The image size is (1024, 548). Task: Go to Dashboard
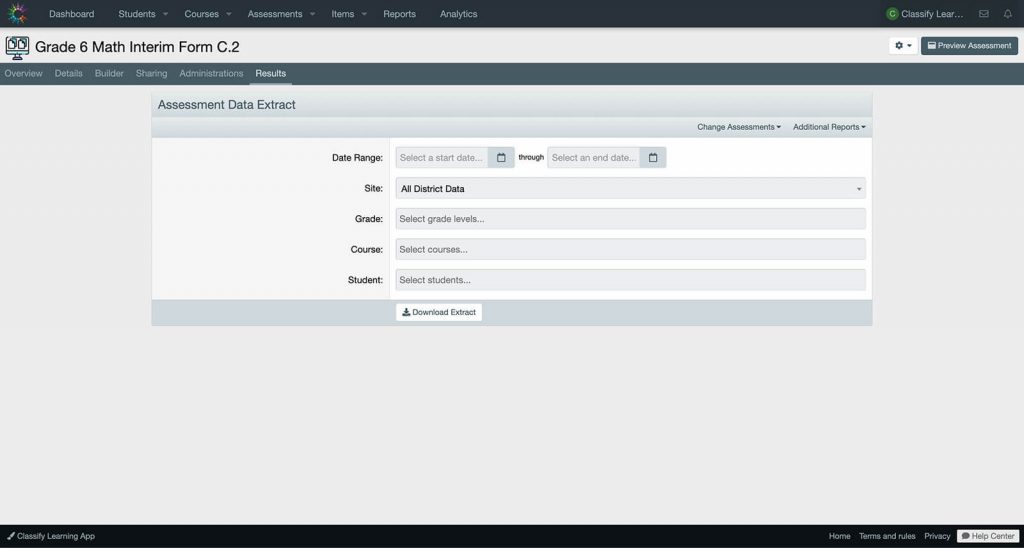(x=71, y=14)
